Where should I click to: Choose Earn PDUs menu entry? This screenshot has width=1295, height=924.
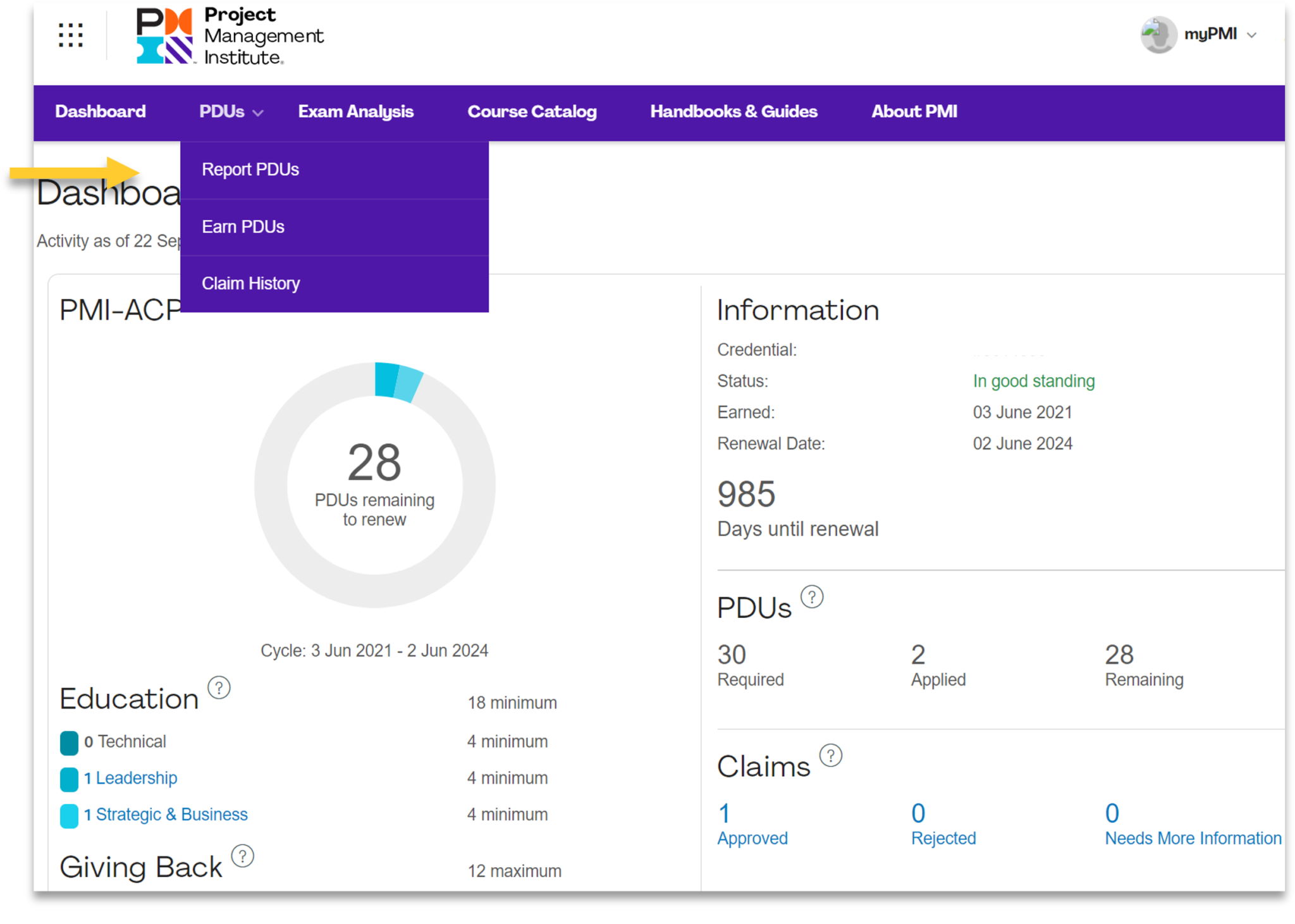click(x=243, y=227)
